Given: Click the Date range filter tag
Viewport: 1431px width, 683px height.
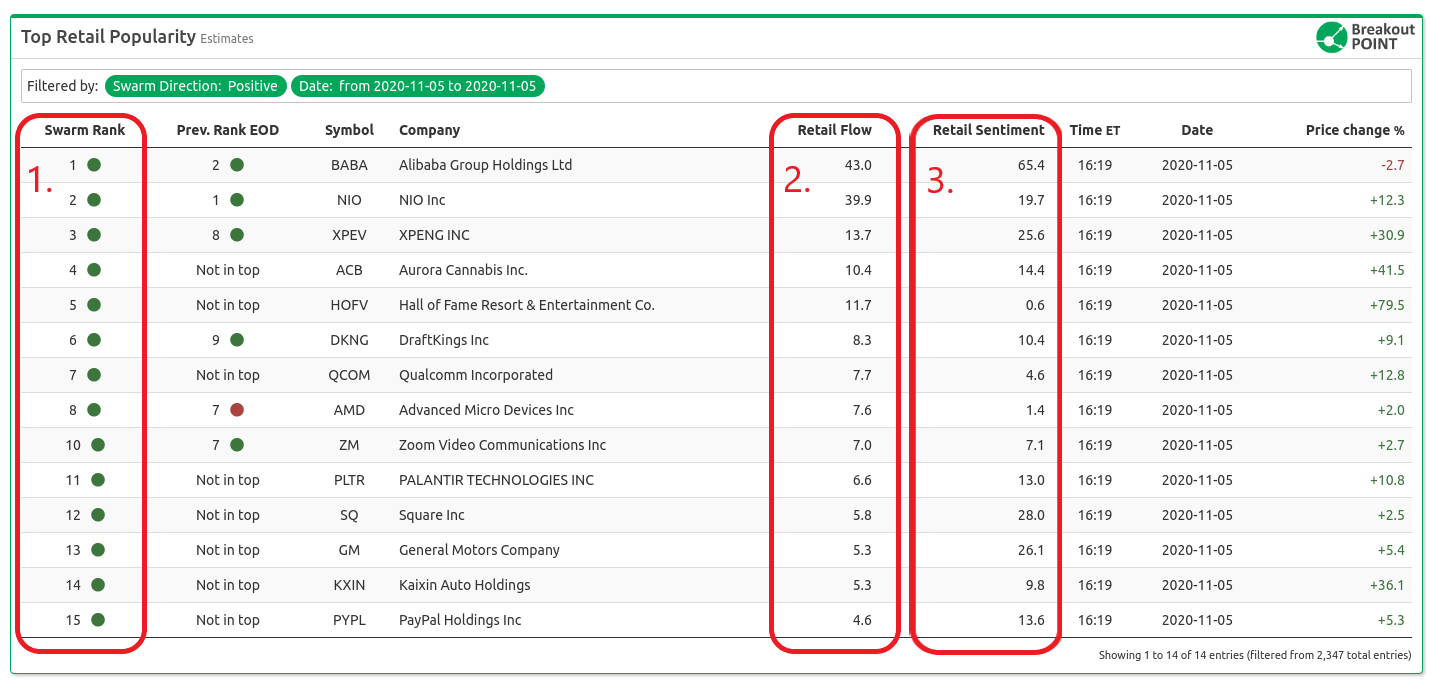Looking at the screenshot, I should pos(418,86).
